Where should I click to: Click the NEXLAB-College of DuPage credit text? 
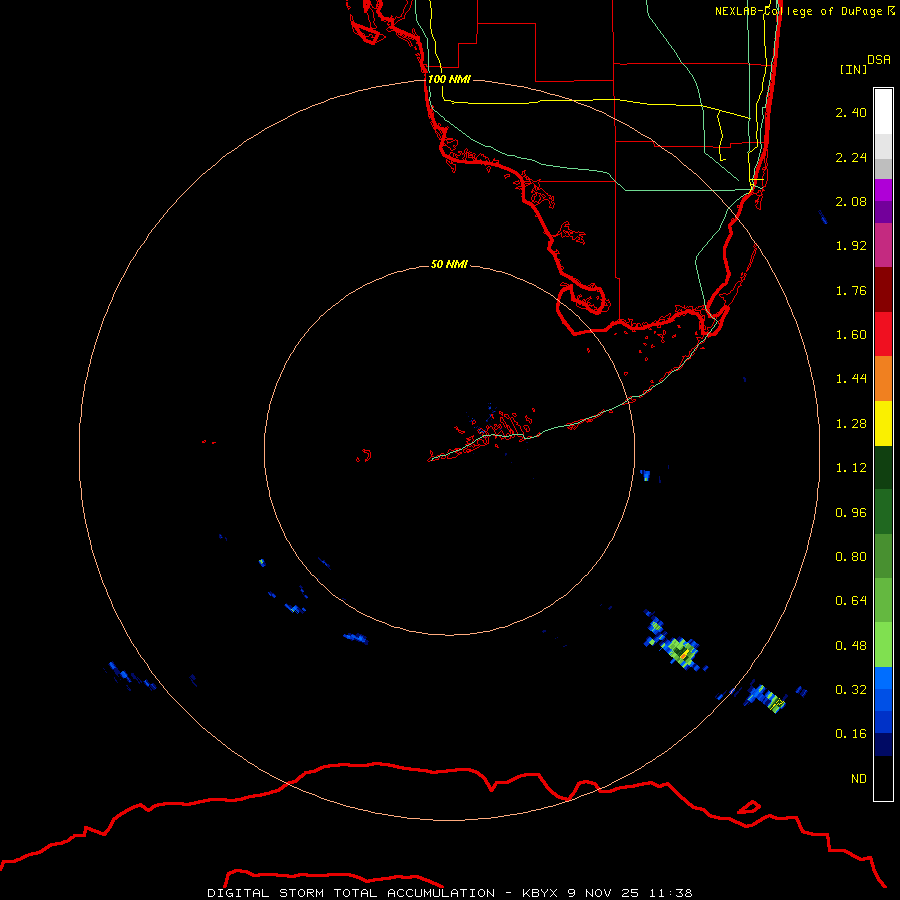point(805,11)
